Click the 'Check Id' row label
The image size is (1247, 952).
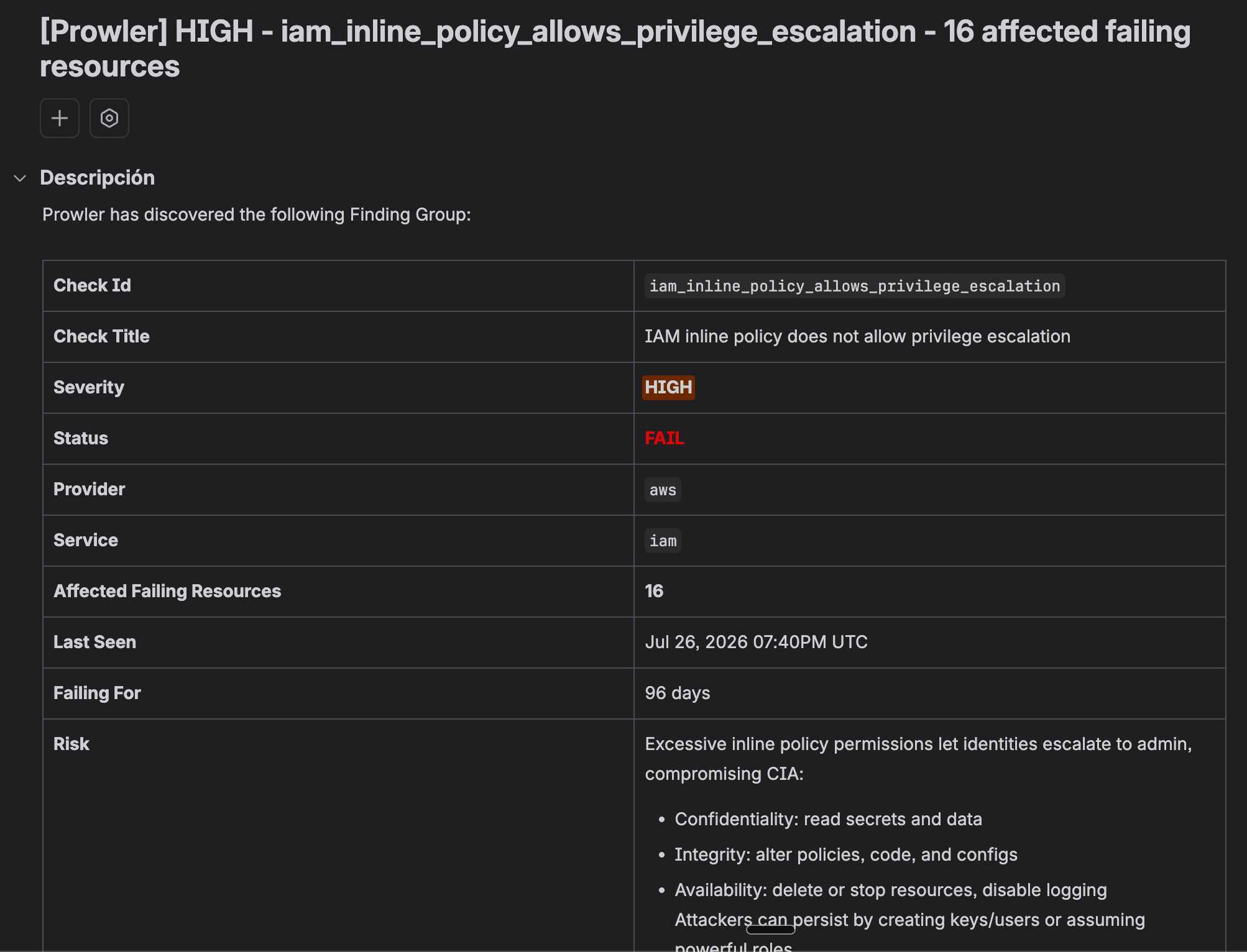(93, 285)
